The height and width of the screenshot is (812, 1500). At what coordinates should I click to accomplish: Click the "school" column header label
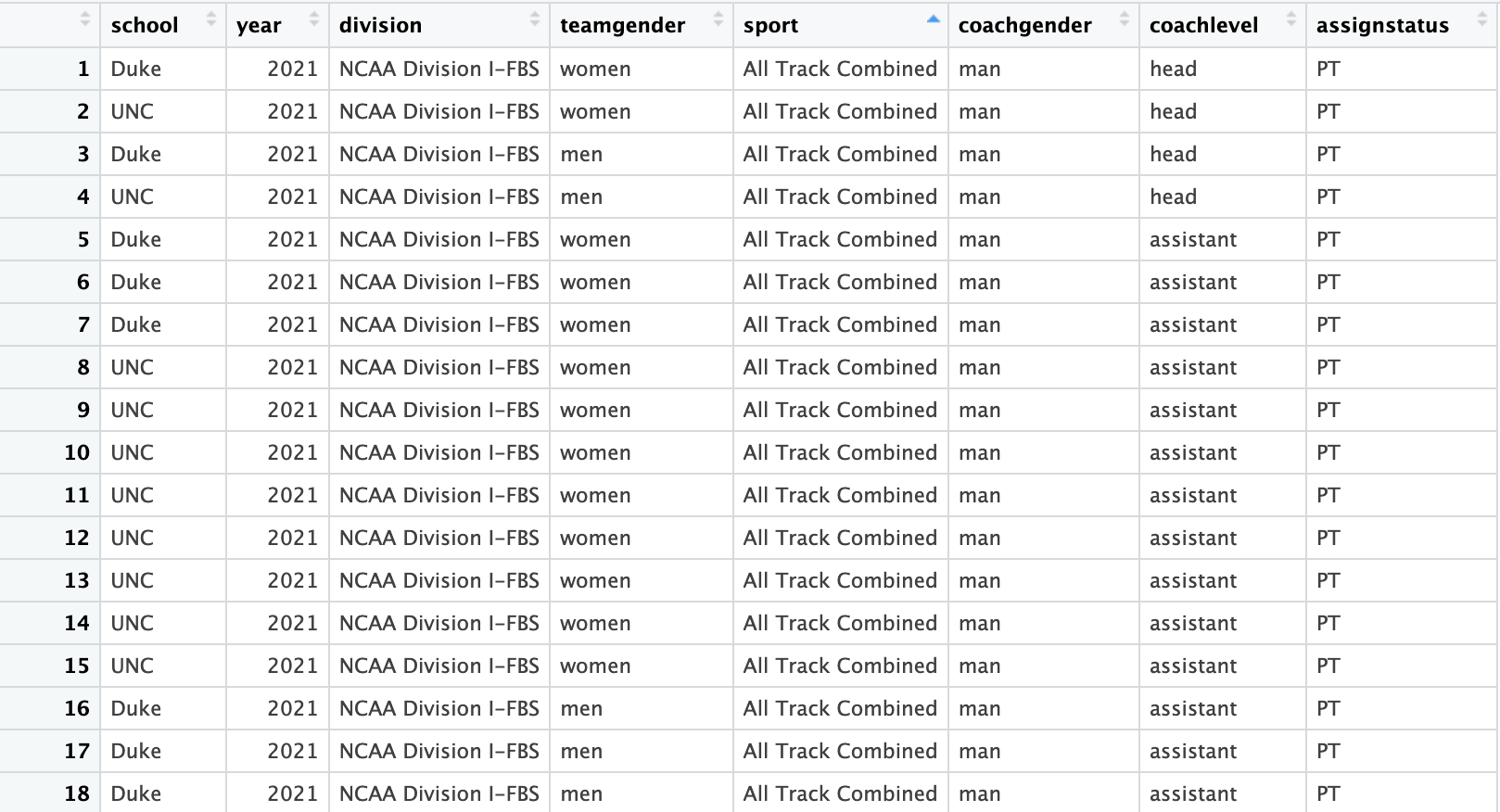[145, 26]
